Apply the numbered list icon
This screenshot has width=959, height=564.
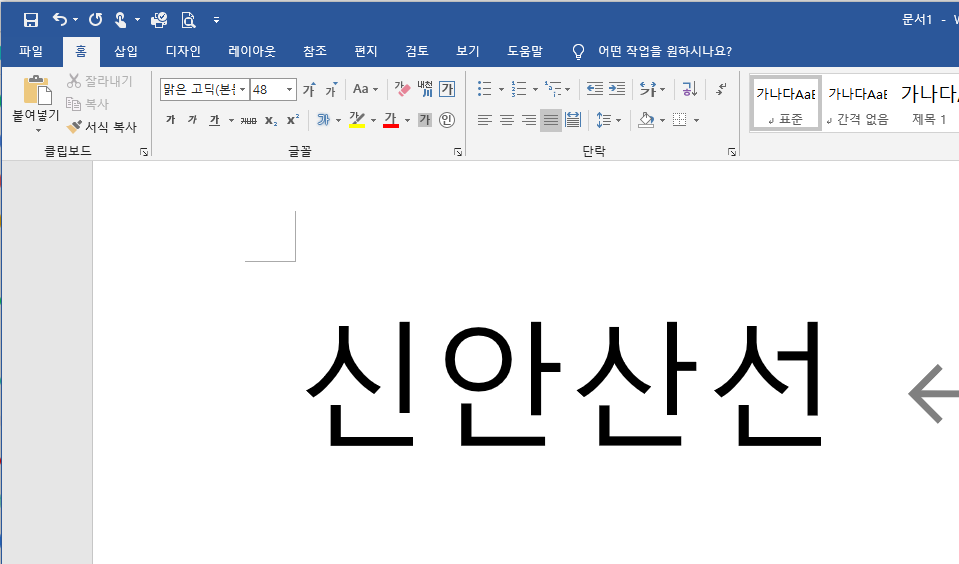pos(519,89)
